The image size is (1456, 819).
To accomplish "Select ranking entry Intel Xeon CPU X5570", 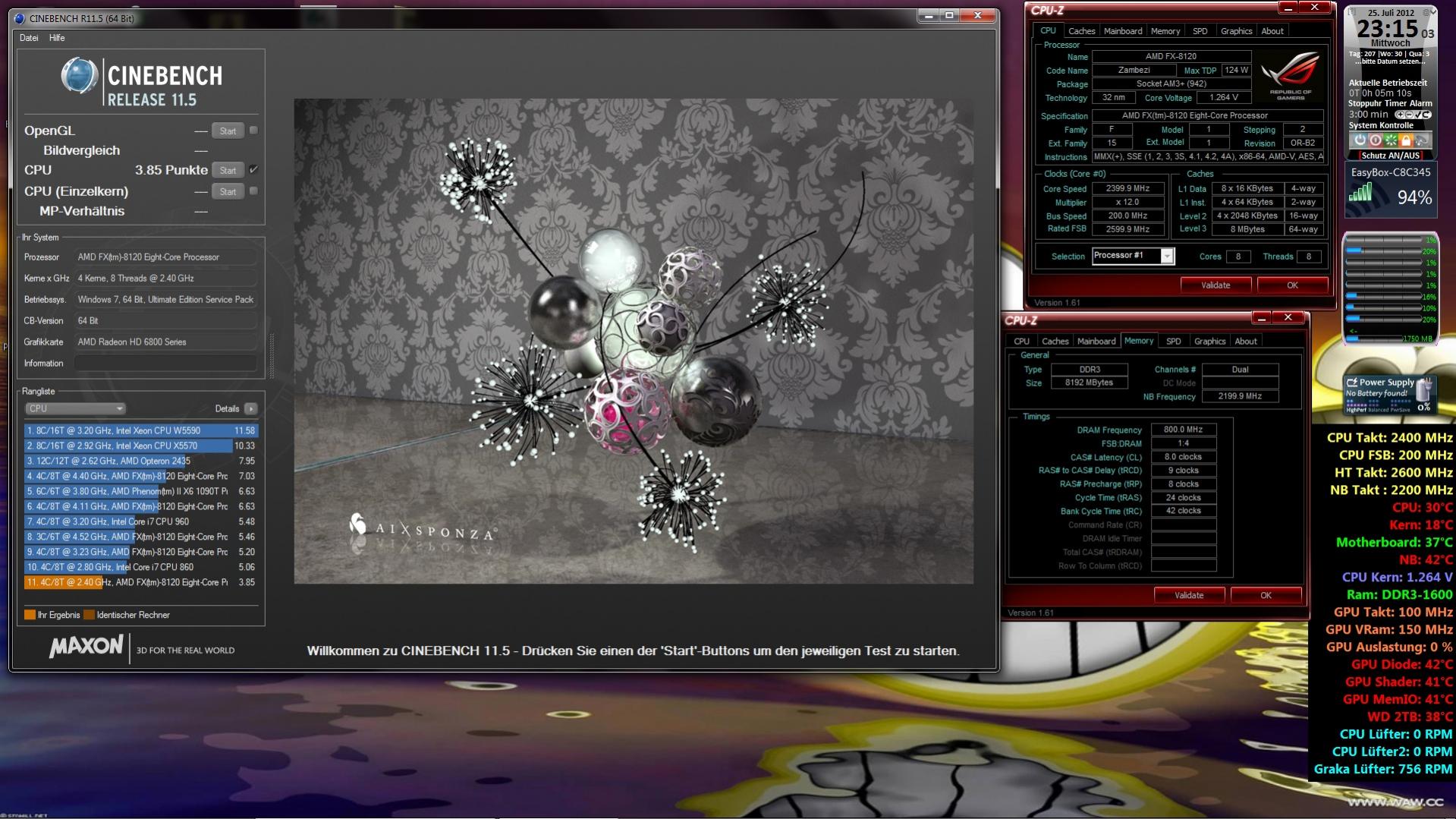I will point(141,446).
